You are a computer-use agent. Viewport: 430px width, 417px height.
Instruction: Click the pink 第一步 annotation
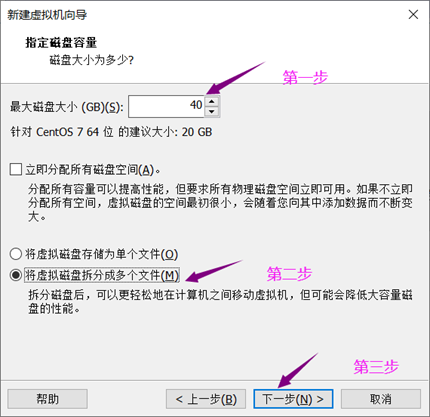click(305, 77)
